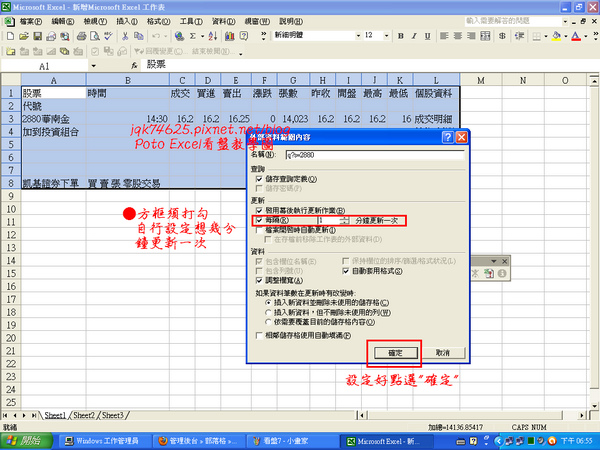600x450 pixels.
Task: Expand standard toolbar options chevron
Action: pos(263,36)
